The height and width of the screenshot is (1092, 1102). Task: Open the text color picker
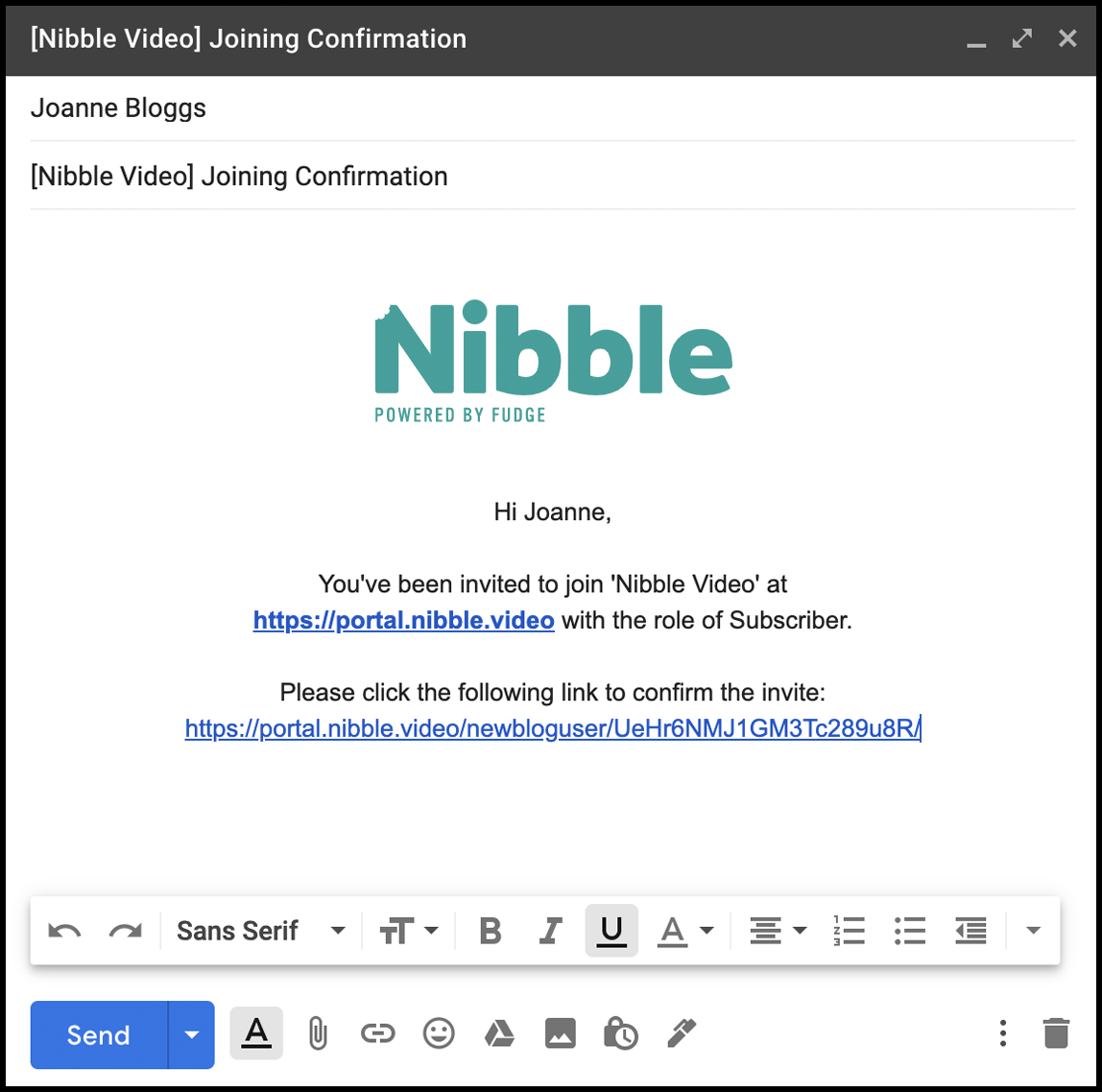click(x=685, y=931)
